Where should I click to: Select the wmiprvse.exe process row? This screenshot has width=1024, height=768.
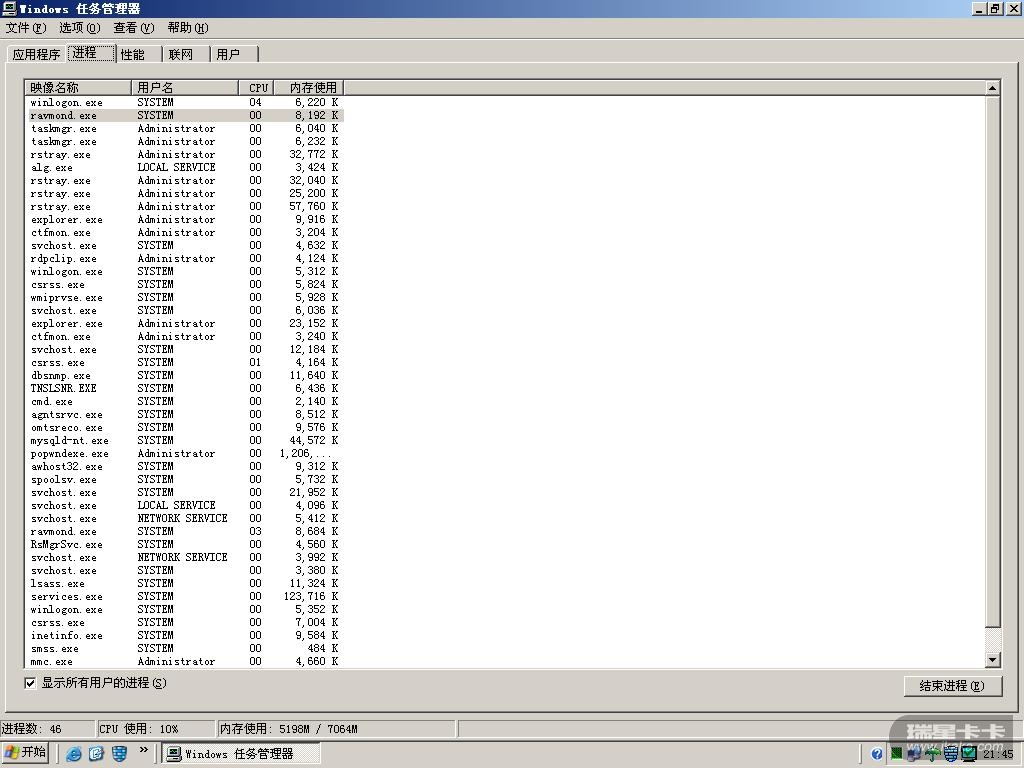click(184, 298)
